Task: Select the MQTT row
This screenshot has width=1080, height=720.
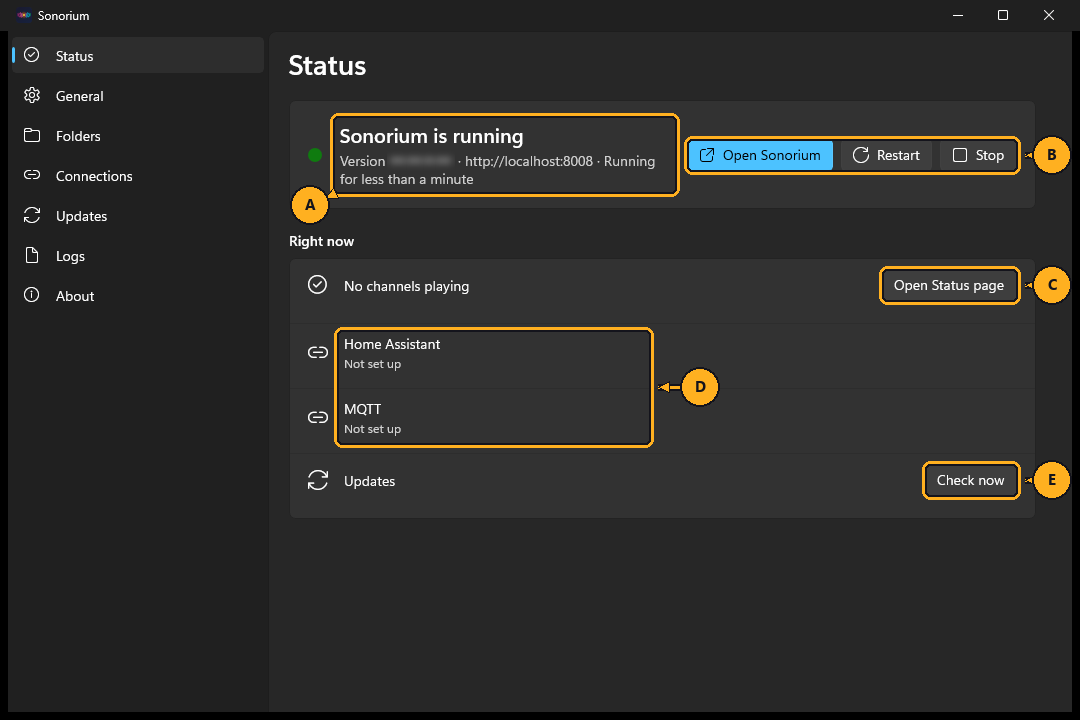Action: (x=662, y=420)
